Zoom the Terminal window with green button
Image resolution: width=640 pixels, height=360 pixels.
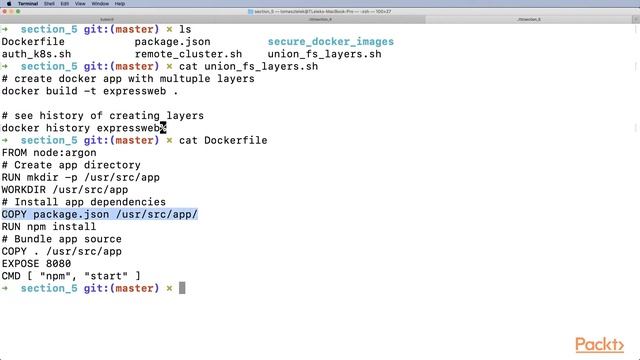tap(18, 11)
